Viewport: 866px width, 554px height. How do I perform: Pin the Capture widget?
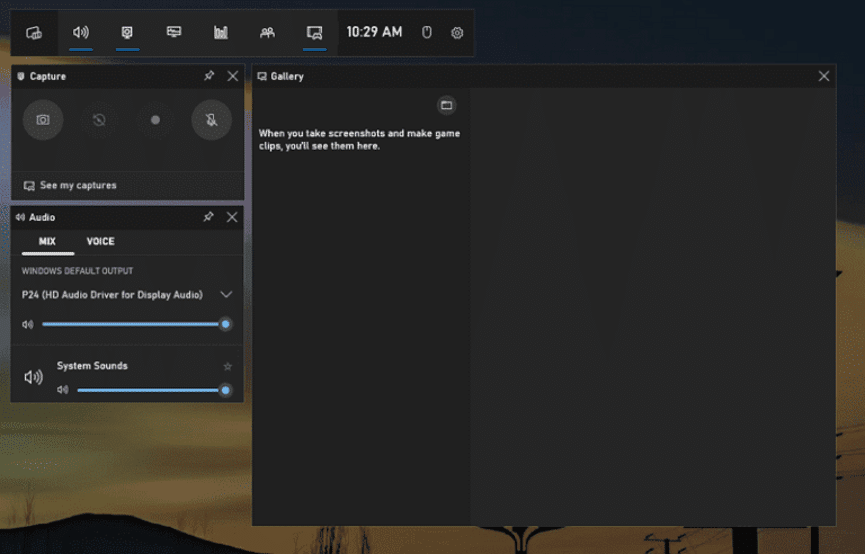click(x=209, y=76)
